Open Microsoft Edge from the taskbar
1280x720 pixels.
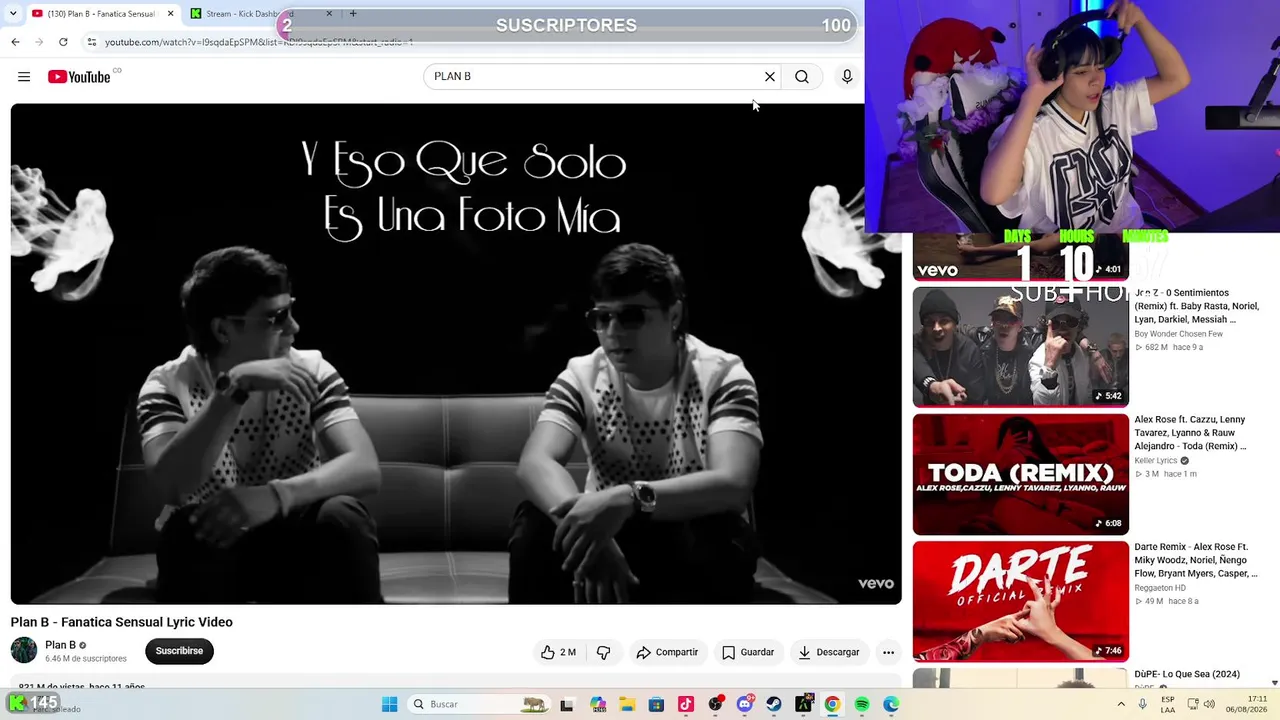[891, 704]
